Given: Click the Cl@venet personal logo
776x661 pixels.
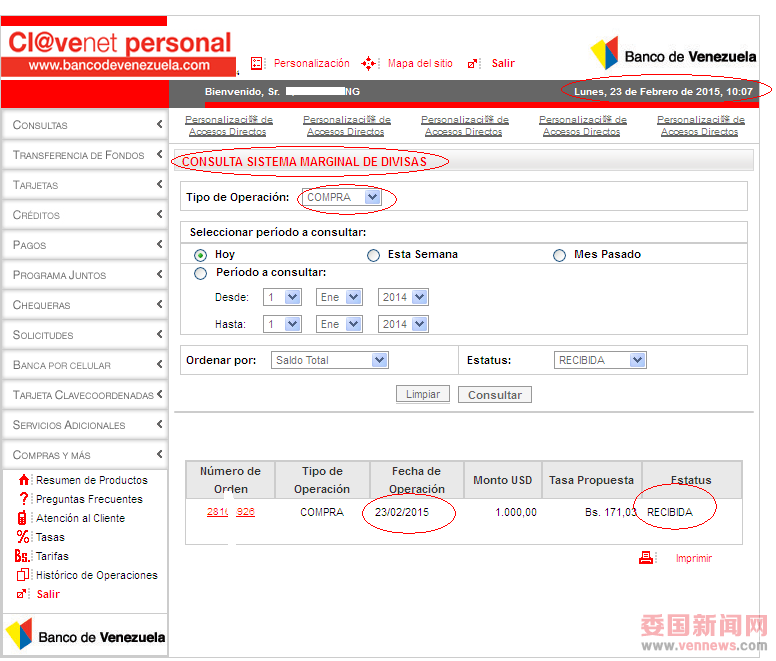Looking at the screenshot, I should click(119, 52).
